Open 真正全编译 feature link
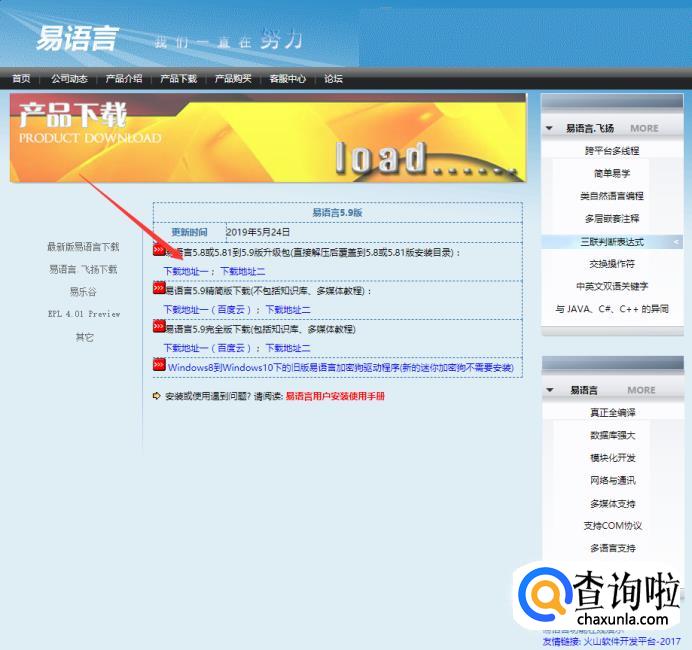The image size is (692, 650). tap(613, 413)
